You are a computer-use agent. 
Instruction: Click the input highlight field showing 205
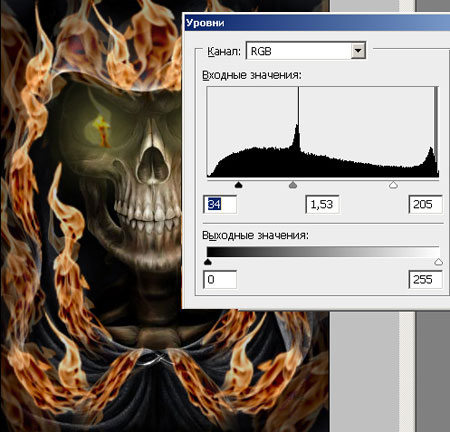tap(425, 204)
